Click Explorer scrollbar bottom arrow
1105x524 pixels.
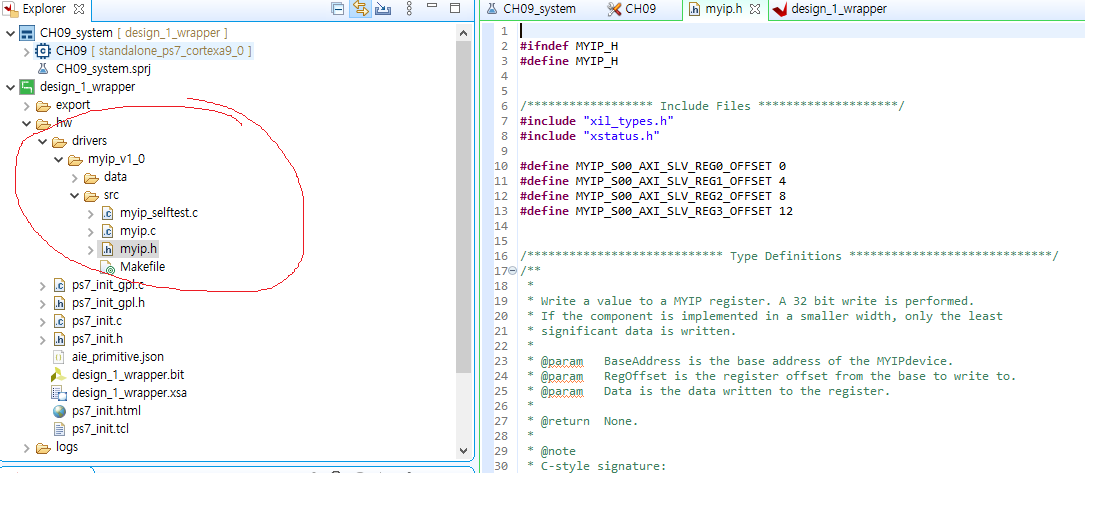pyautogui.click(x=463, y=450)
